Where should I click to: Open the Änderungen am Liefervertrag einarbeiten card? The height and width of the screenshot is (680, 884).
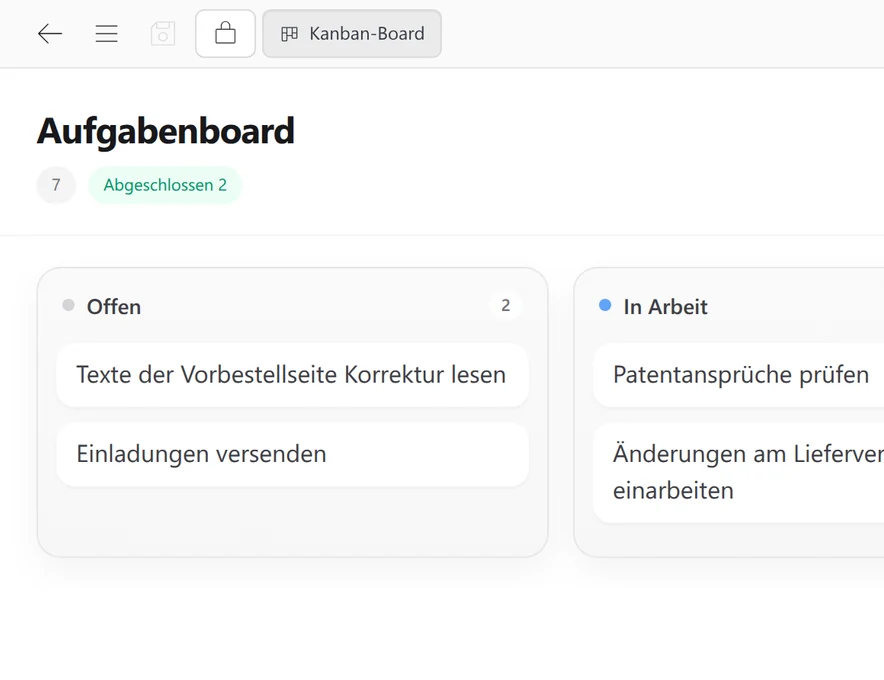pyautogui.click(x=739, y=473)
